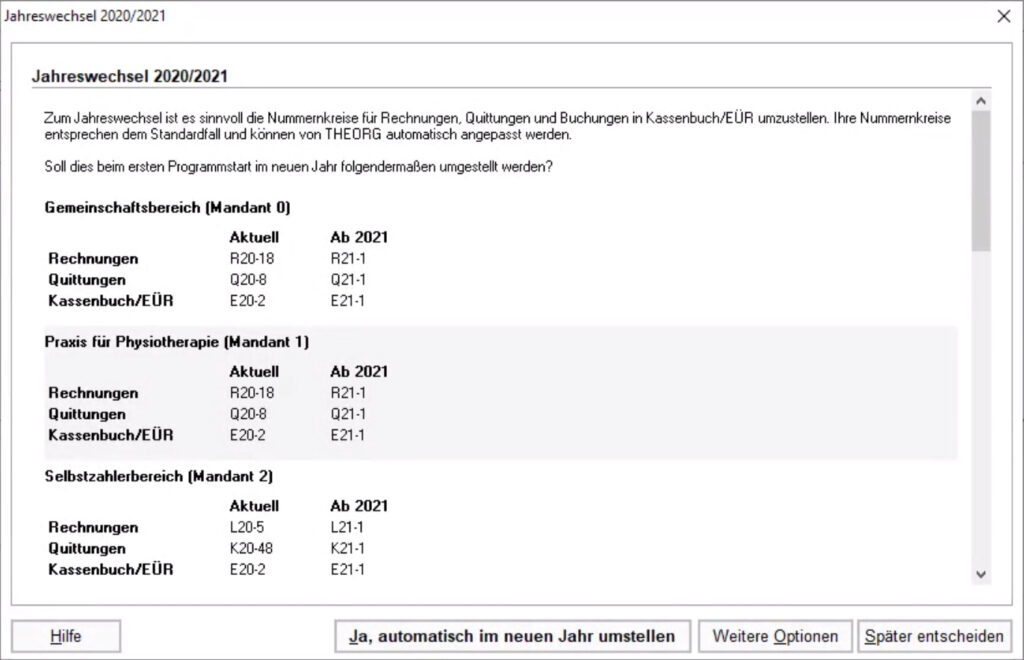This screenshot has width=1024, height=660.
Task: Click the empty scrollbar track below the thumb
Action: (980, 400)
